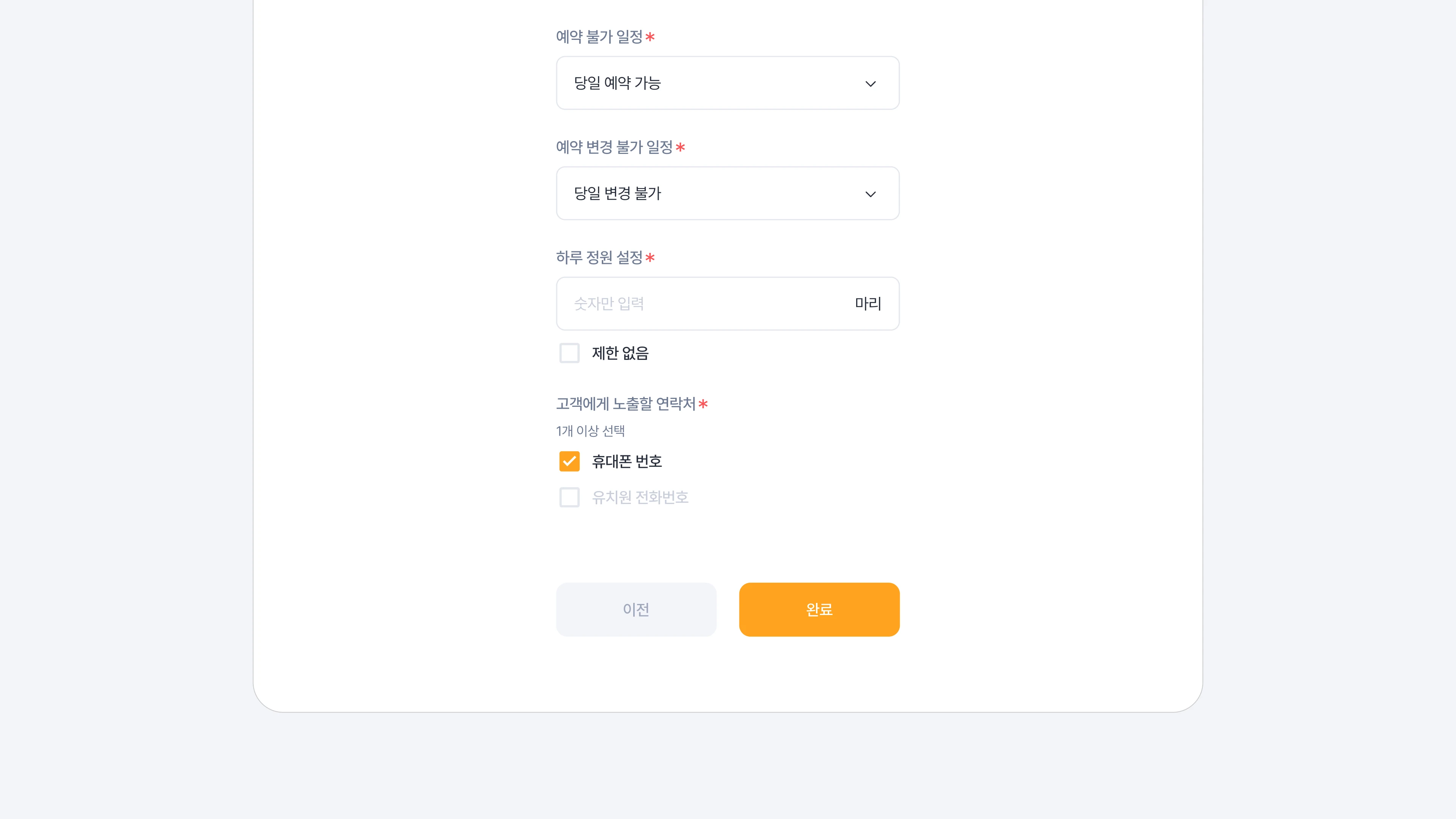The image size is (1456, 819).
Task: Click the 이전 button
Action: tap(636, 609)
